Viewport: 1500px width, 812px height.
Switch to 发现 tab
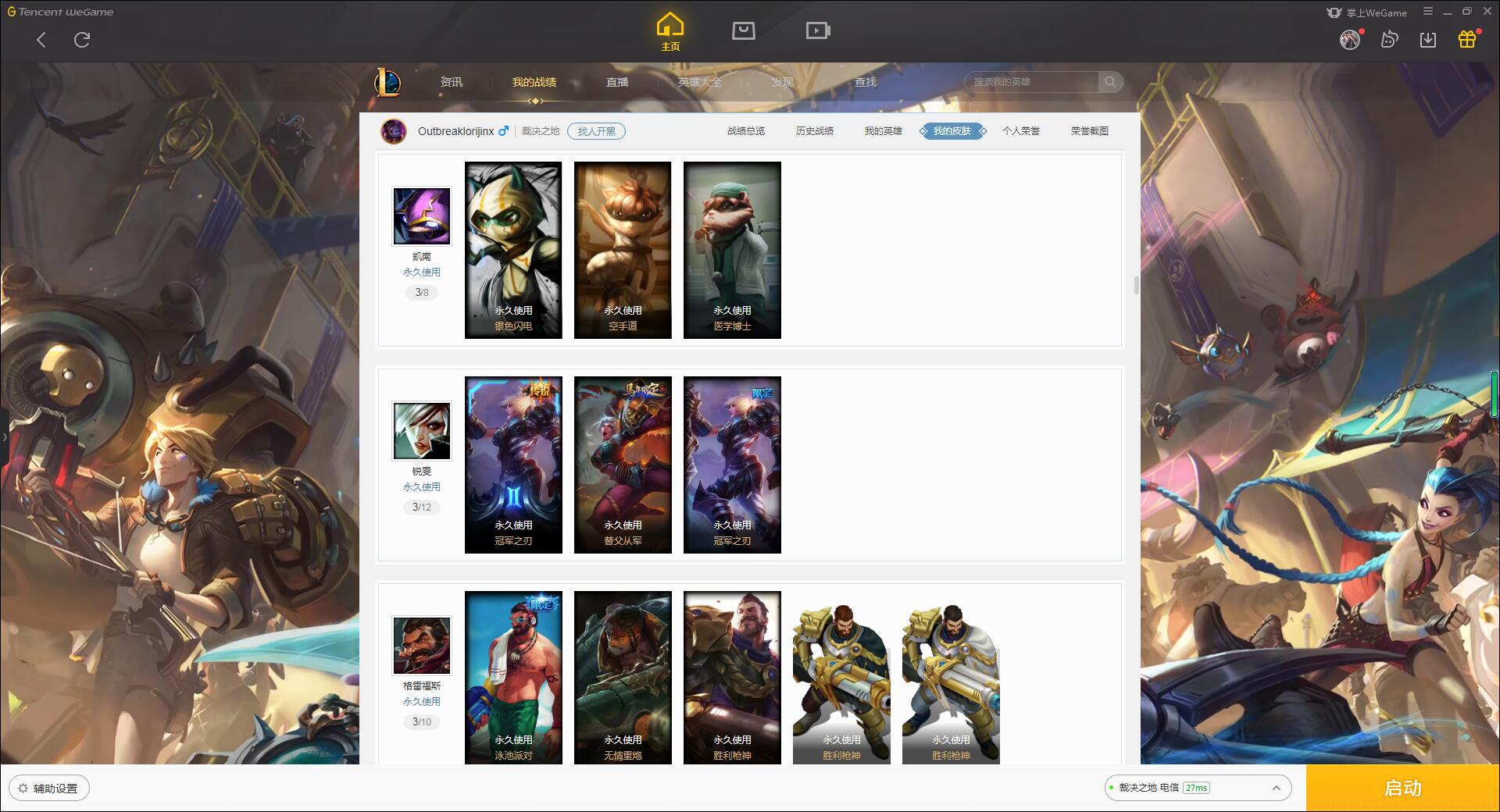pyautogui.click(x=783, y=82)
